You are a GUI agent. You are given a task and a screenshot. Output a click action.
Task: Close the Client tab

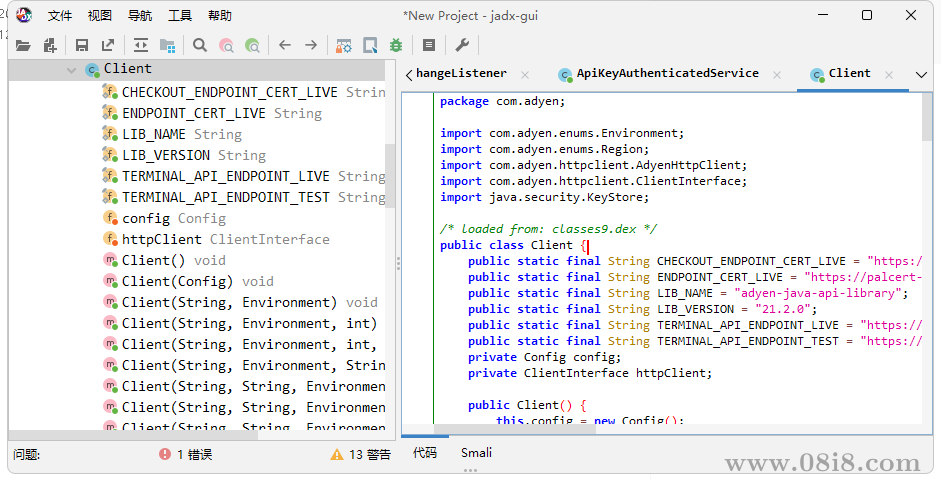pos(889,75)
